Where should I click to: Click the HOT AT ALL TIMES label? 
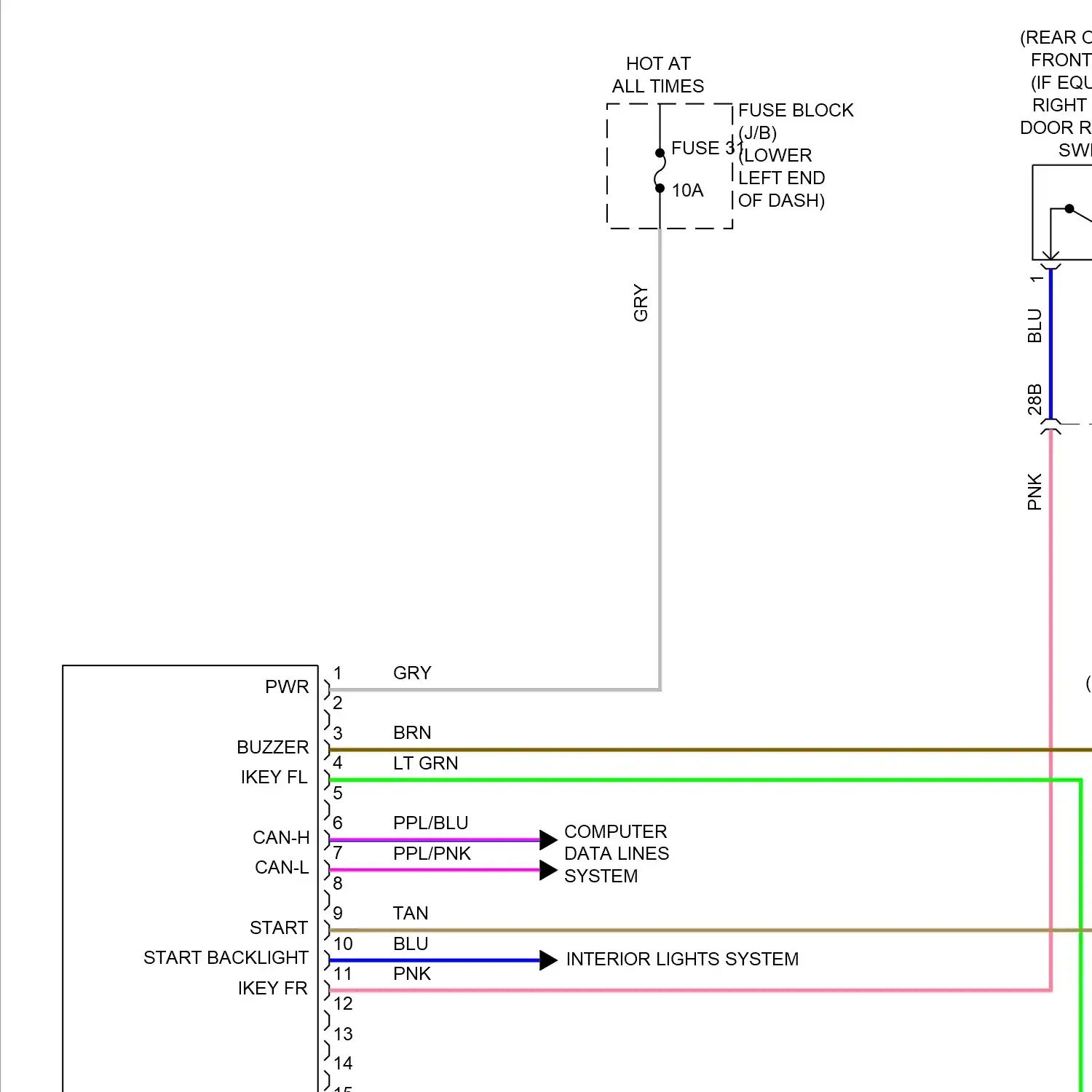[x=658, y=75]
